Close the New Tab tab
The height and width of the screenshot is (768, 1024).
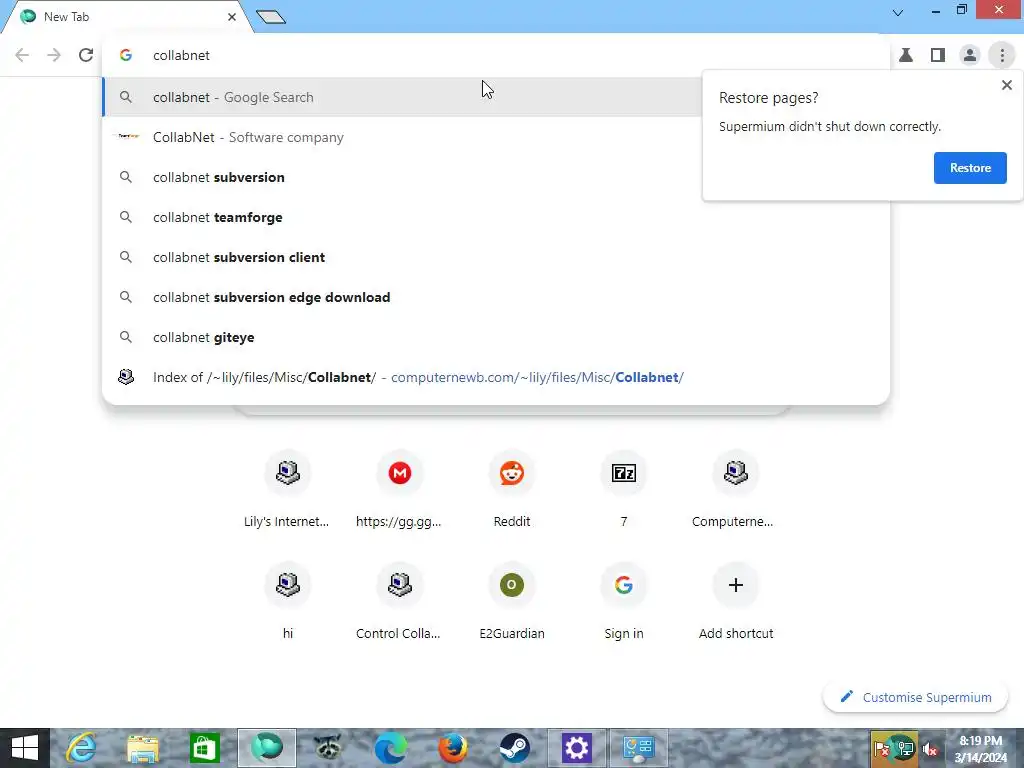[232, 17]
